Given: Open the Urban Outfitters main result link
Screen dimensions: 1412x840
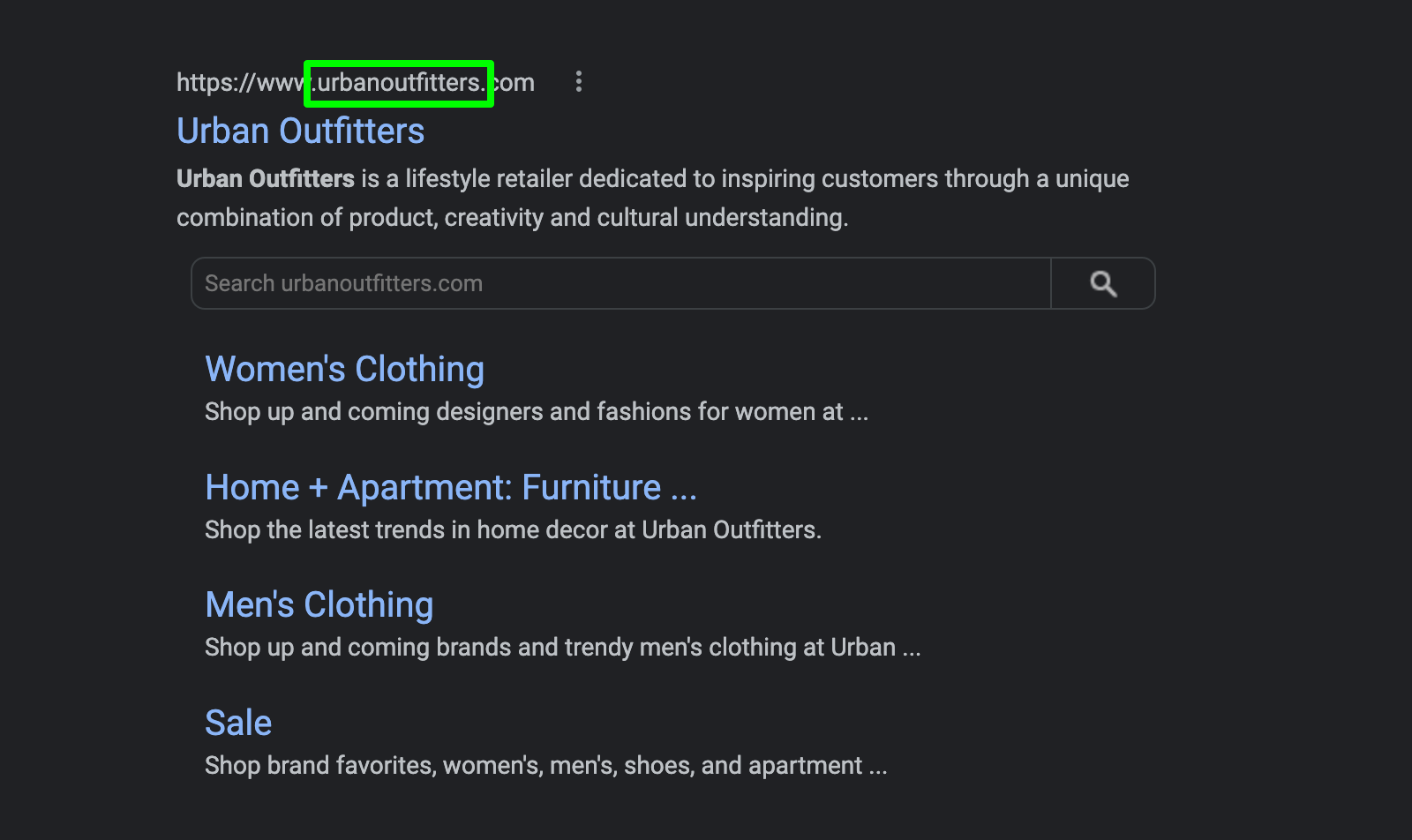Looking at the screenshot, I should click(x=301, y=130).
